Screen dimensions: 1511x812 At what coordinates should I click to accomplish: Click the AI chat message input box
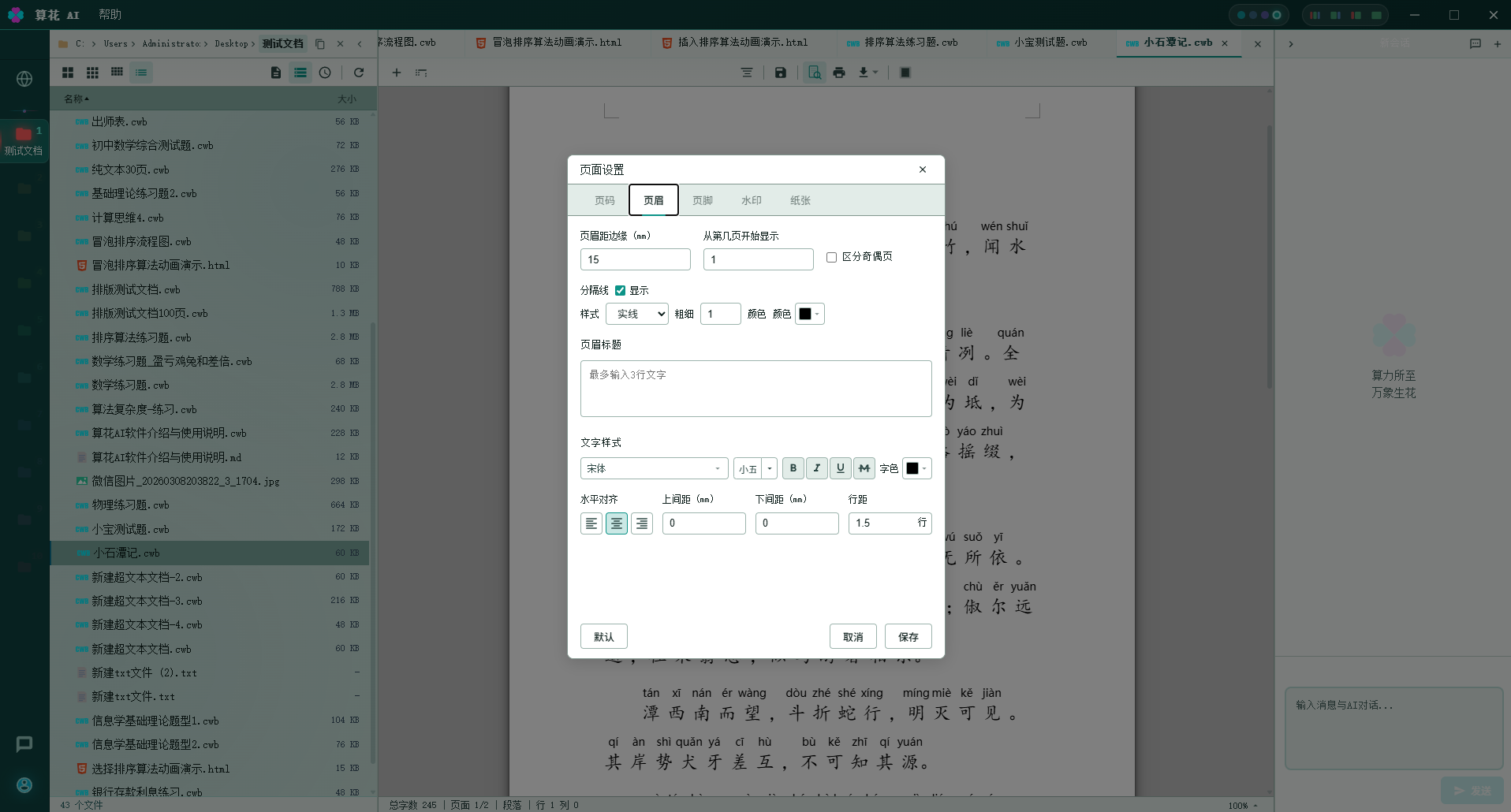pos(1393,728)
